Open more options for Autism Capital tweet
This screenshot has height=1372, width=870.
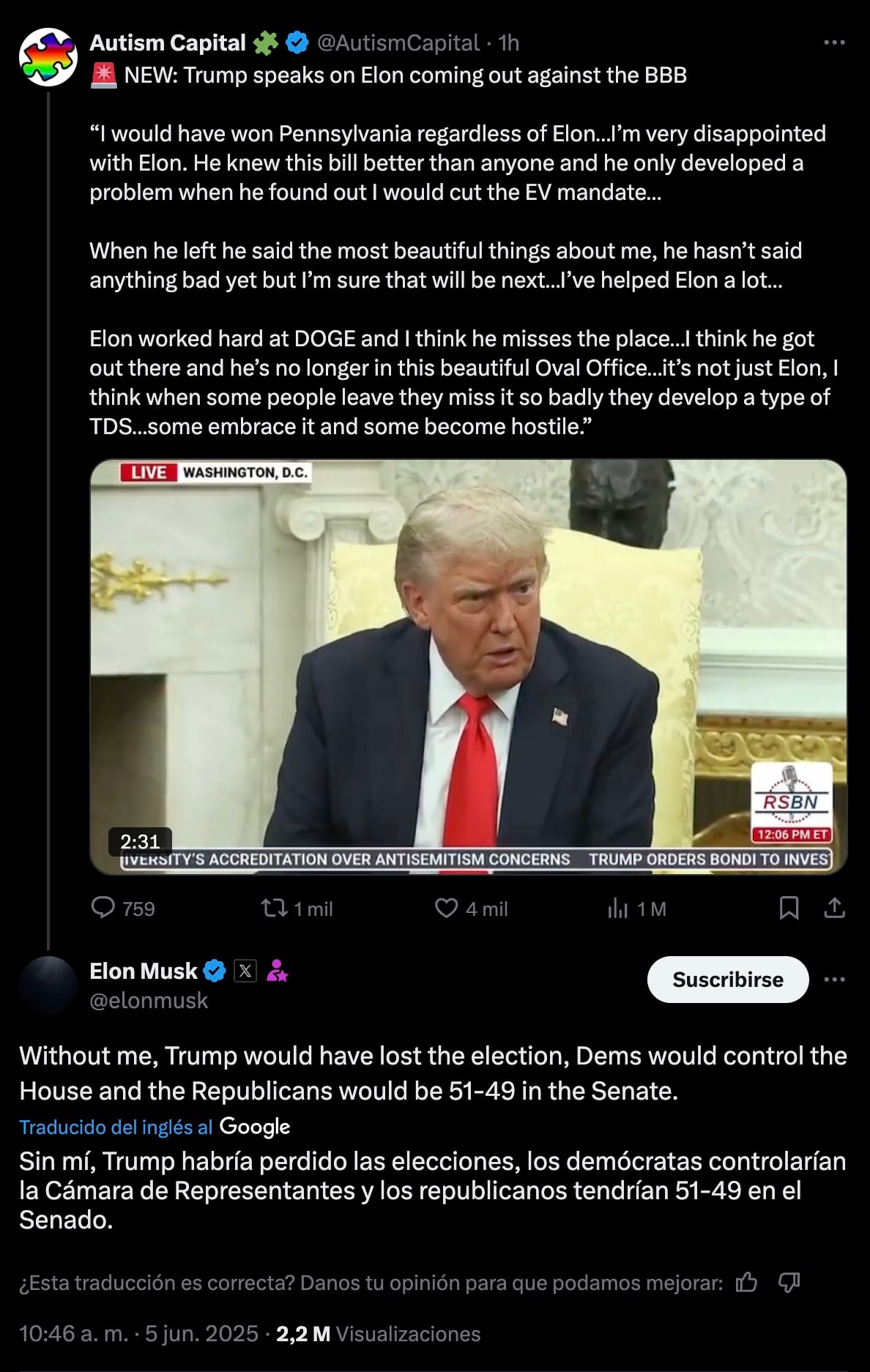tap(834, 43)
